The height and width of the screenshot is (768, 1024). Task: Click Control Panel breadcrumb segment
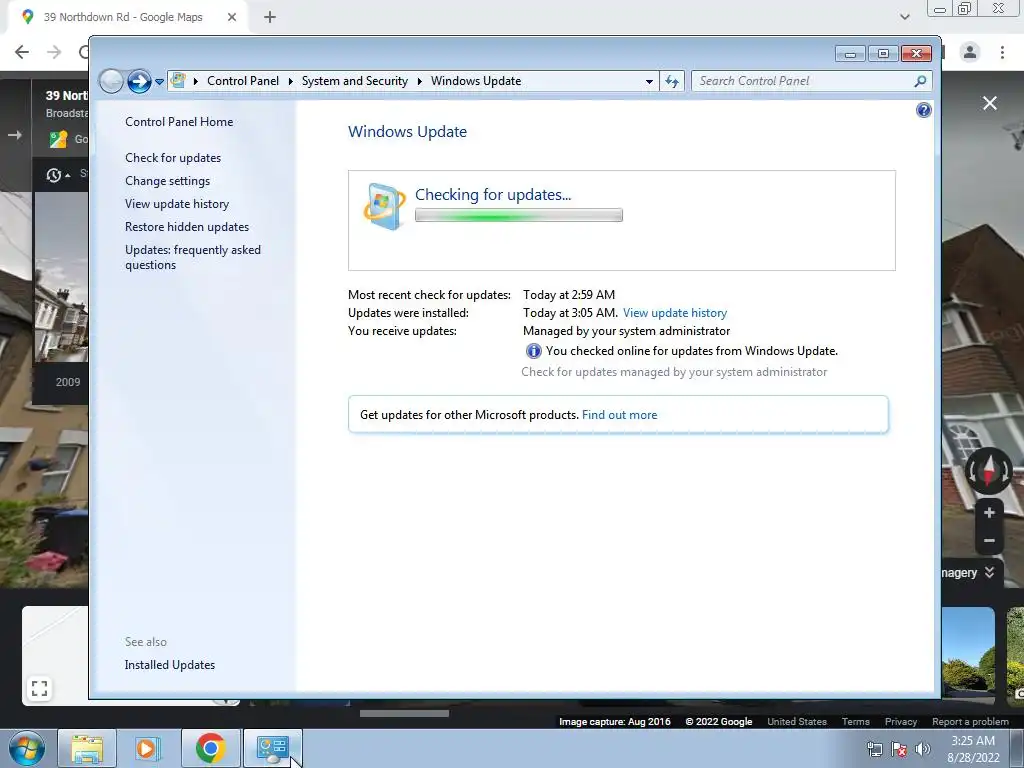(243, 81)
